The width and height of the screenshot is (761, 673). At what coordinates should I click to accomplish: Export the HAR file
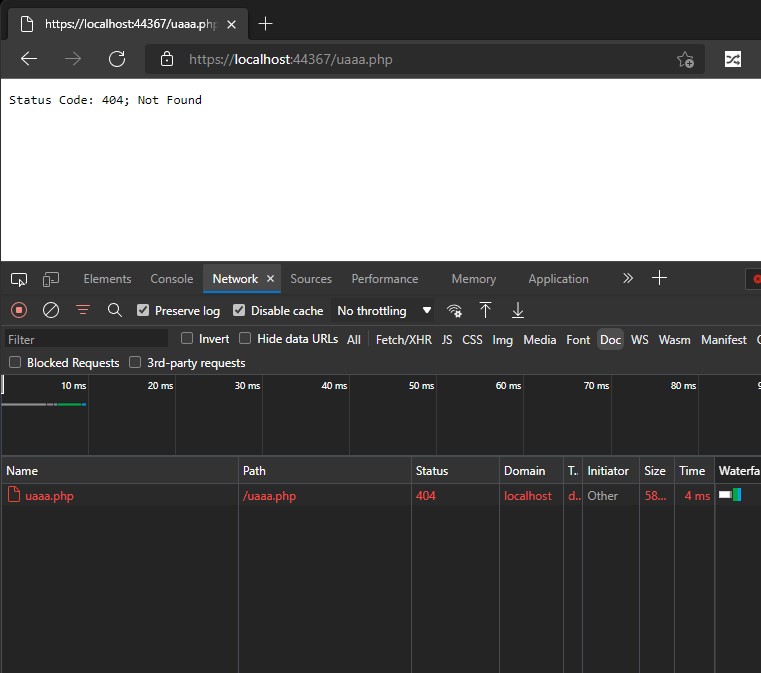(518, 310)
